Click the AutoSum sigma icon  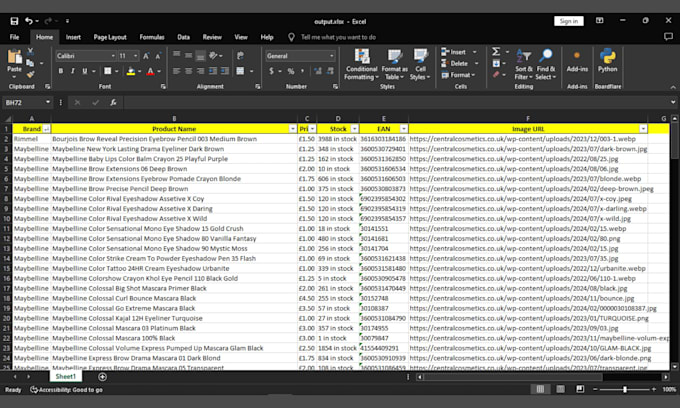[x=496, y=52]
